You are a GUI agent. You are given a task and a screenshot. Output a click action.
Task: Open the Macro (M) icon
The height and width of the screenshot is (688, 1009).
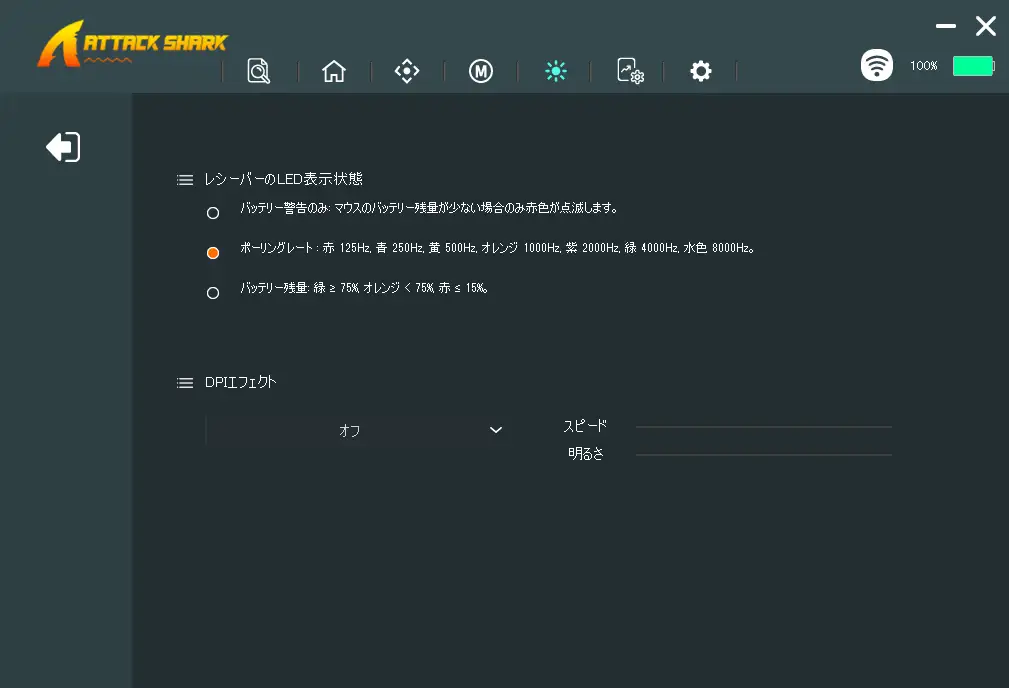point(481,71)
